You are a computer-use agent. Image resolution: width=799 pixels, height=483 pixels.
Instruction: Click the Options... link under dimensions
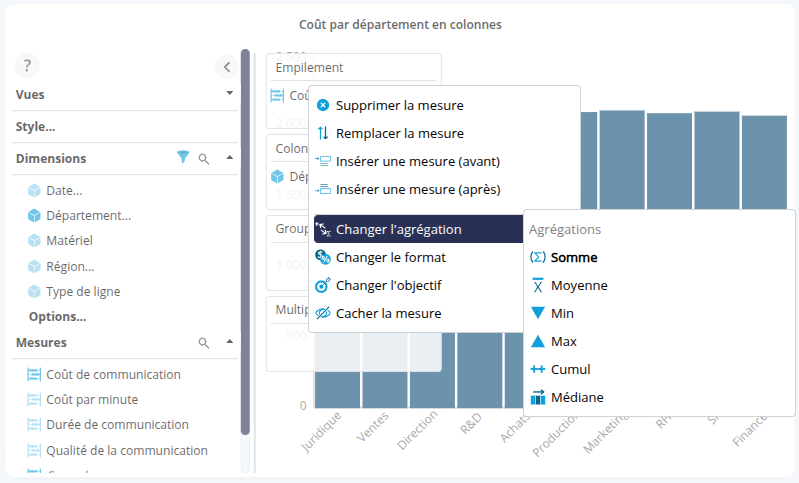pos(57,316)
